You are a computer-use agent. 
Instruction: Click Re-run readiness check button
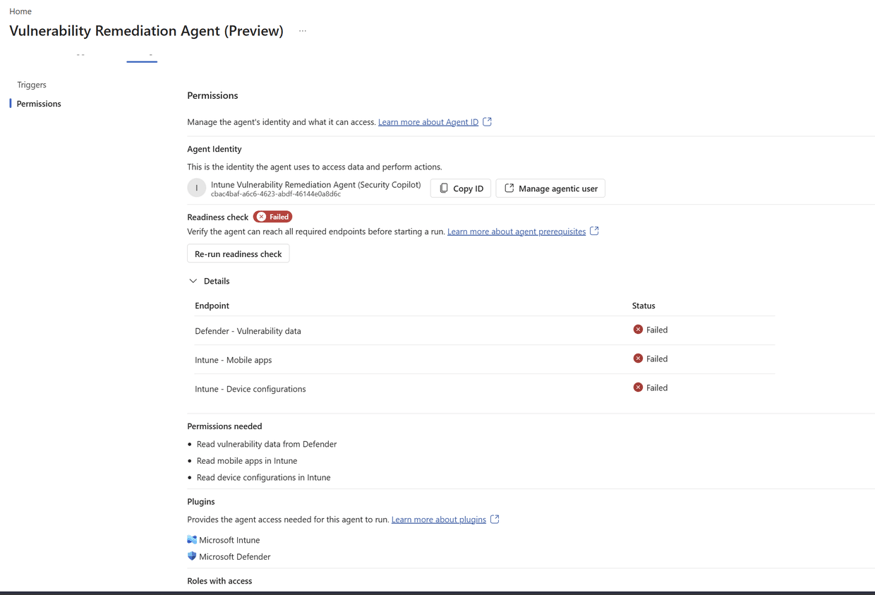click(x=238, y=254)
